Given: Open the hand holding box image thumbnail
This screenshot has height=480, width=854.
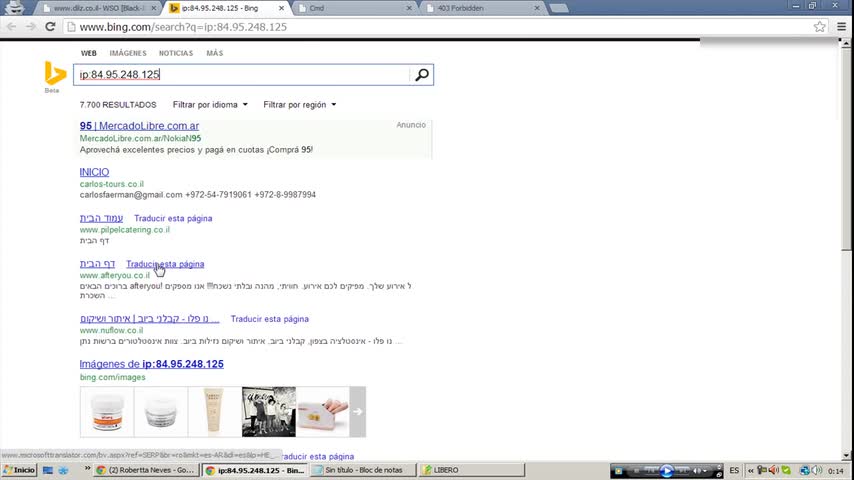Looking at the screenshot, I should point(322,412).
